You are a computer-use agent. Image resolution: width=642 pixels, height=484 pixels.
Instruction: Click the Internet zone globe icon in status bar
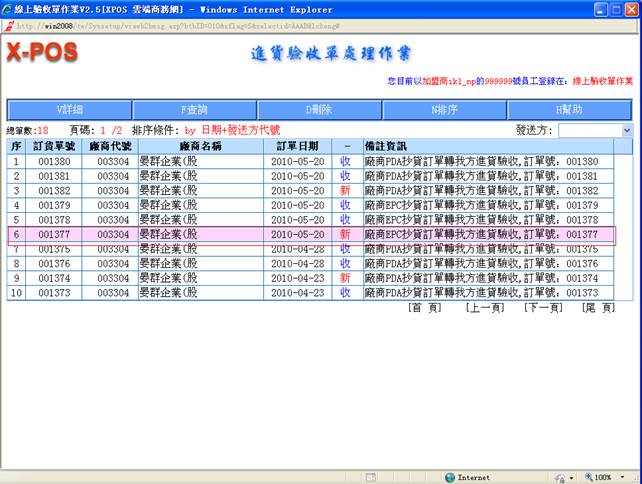point(450,477)
